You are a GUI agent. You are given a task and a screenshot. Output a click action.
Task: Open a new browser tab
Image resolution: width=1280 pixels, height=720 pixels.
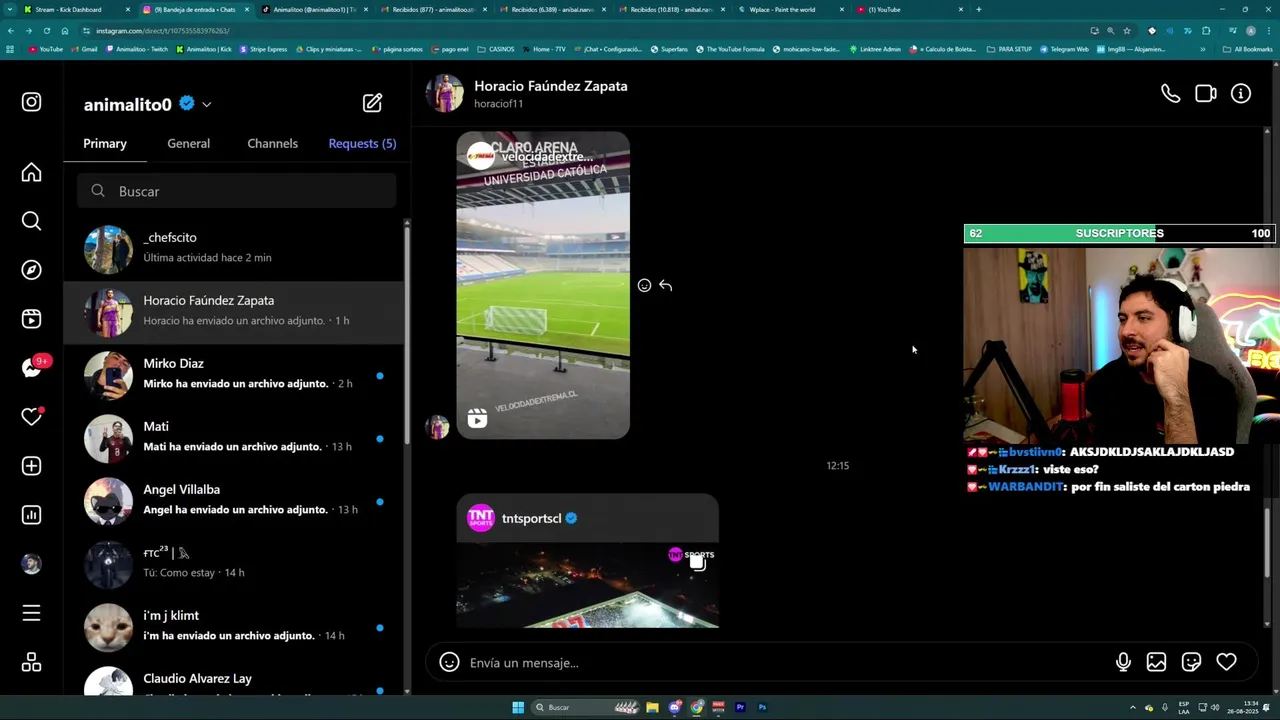(x=978, y=9)
